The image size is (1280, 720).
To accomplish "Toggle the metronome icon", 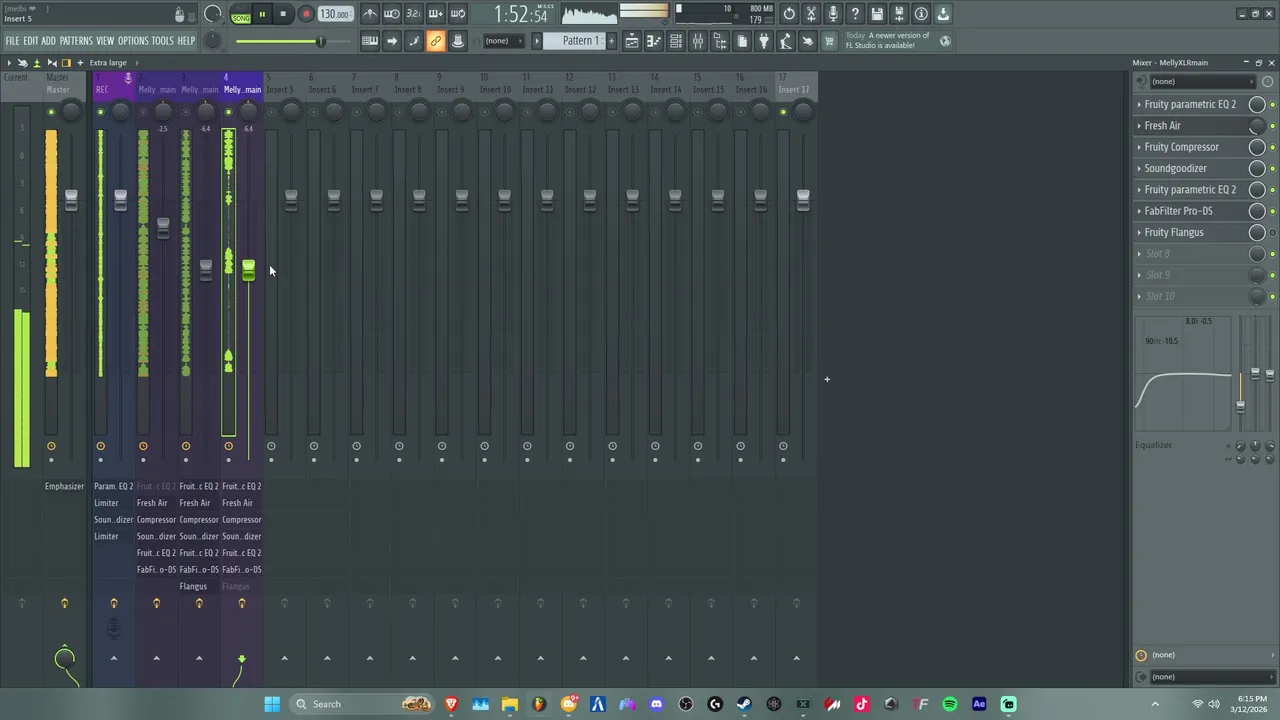I will [x=370, y=14].
